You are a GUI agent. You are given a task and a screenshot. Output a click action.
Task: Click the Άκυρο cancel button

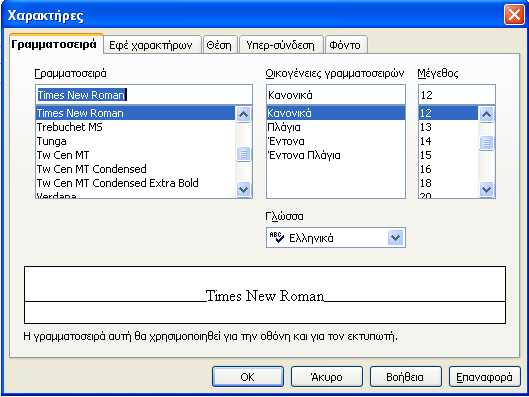click(327, 376)
